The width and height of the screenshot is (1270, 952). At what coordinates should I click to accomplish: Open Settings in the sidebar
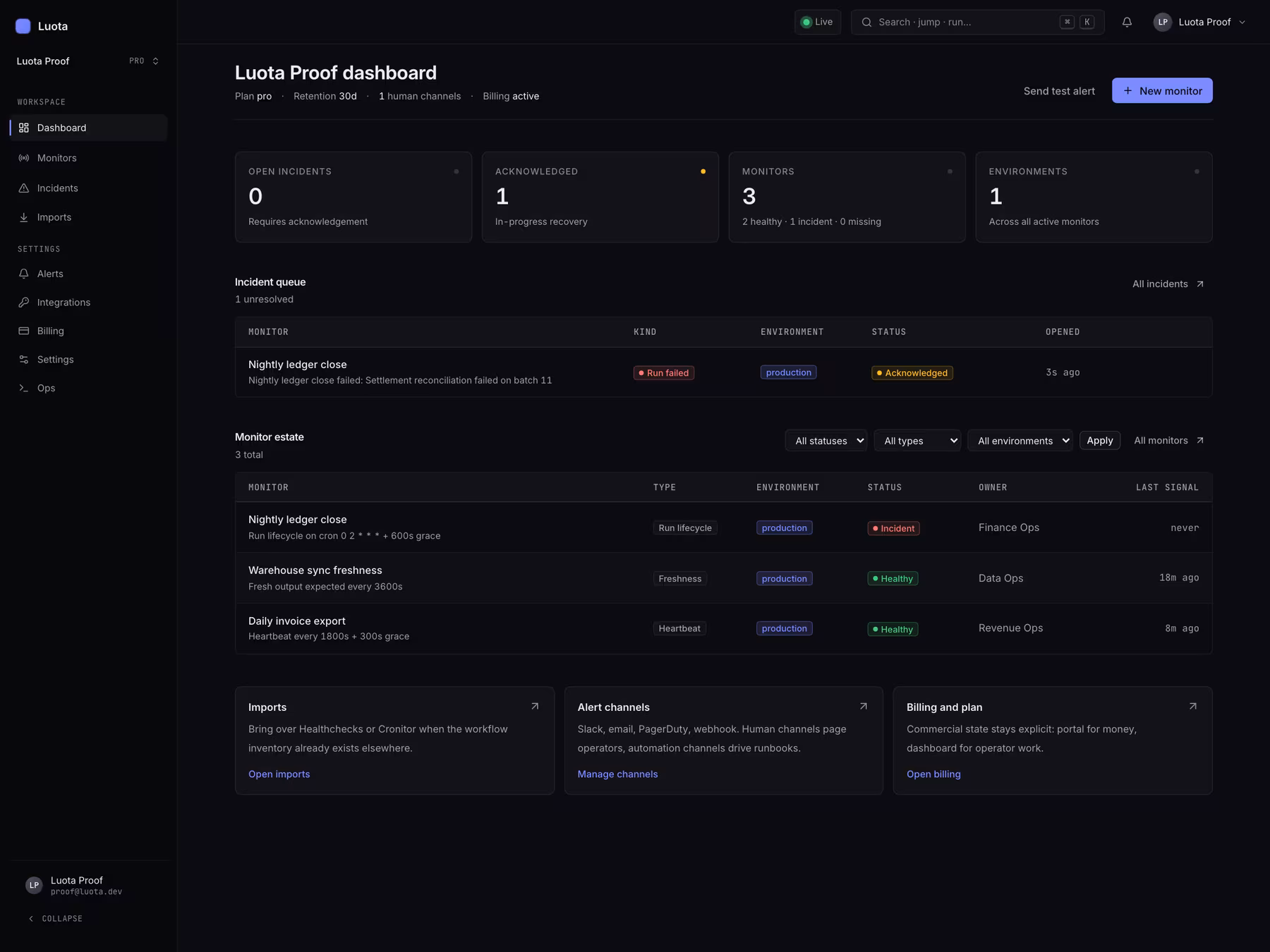(x=88, y=360)
